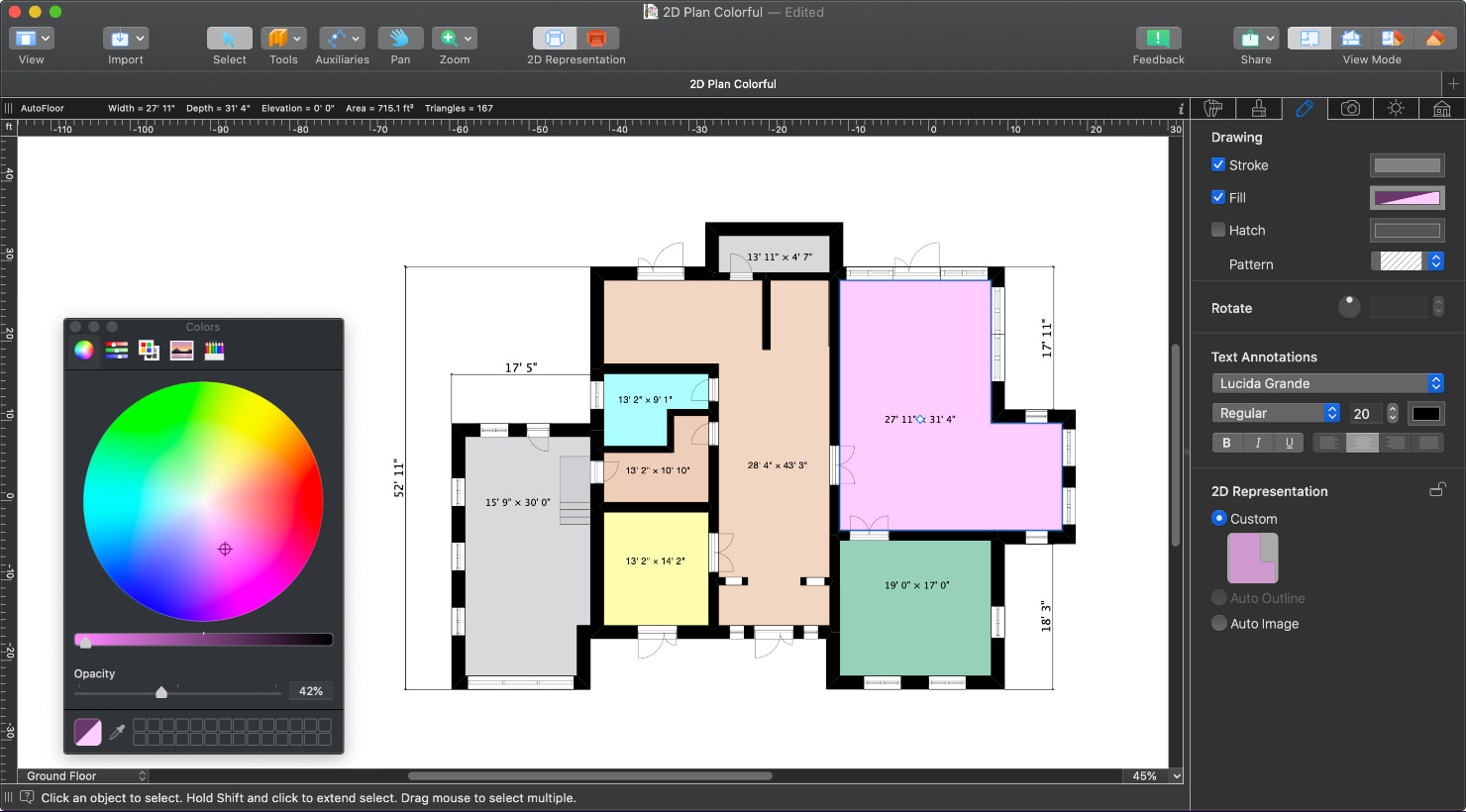Select the Pan tool in the toolbar
The width and height of the screenshot is (1466, 812).
(400, 38)
